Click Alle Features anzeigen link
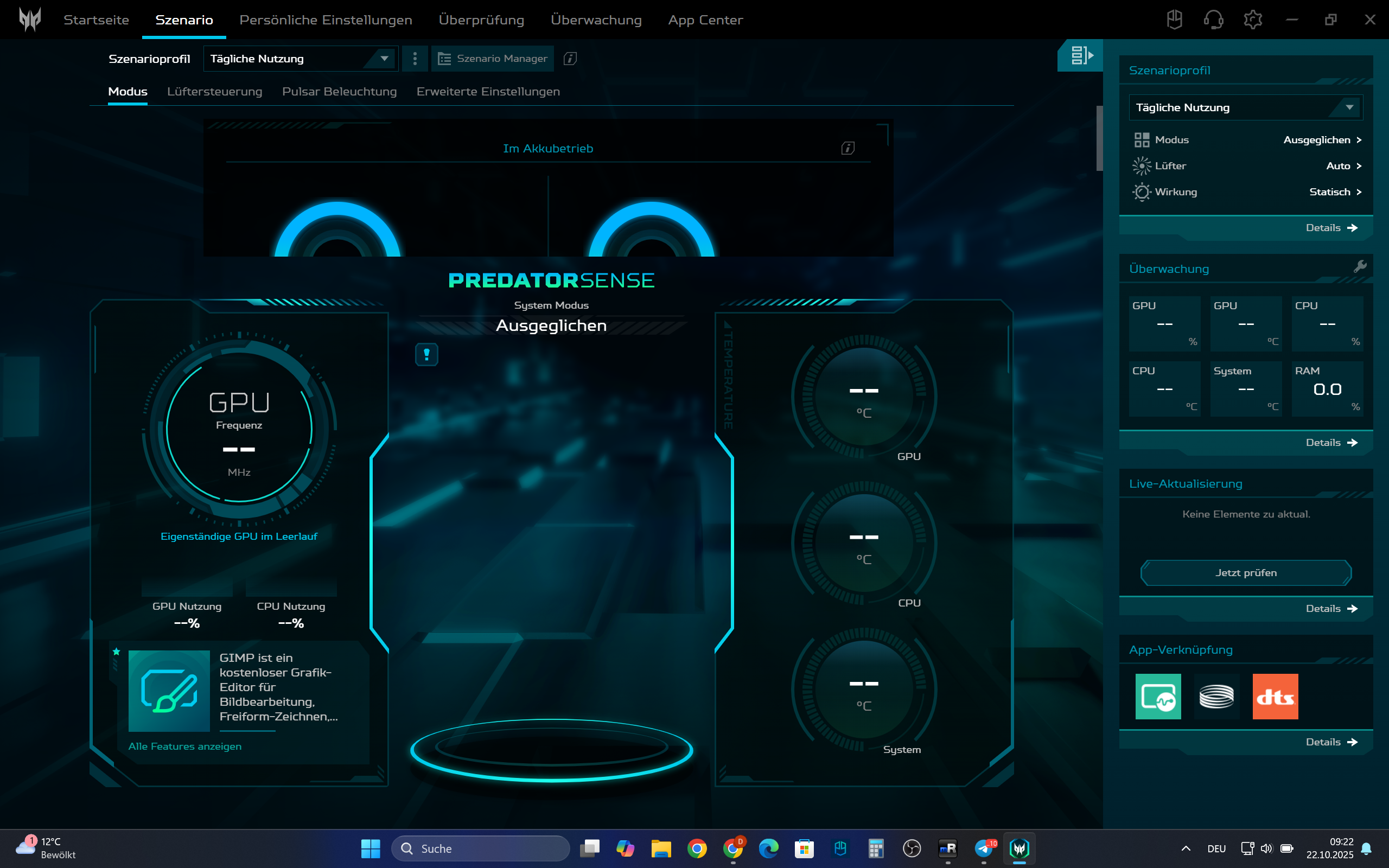Screen dimensions: 1389x868 185,746
